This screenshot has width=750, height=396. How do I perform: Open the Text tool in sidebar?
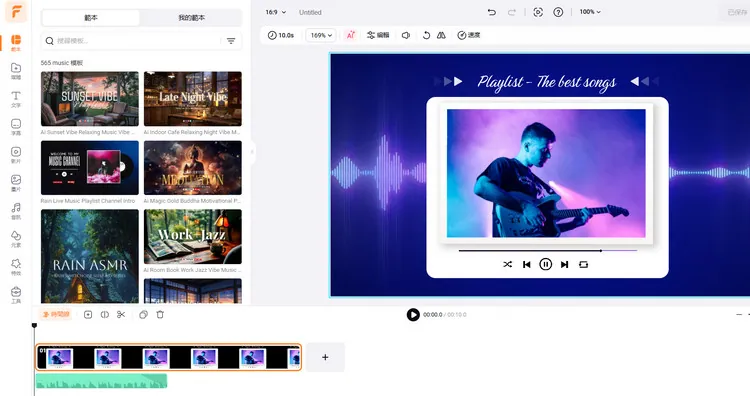click(x=16, y=99)
